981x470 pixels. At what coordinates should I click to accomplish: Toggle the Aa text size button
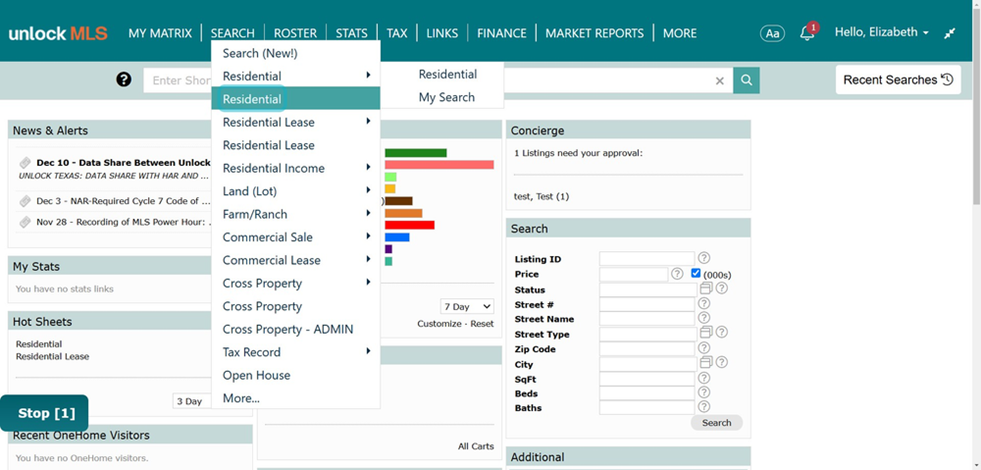773,33
